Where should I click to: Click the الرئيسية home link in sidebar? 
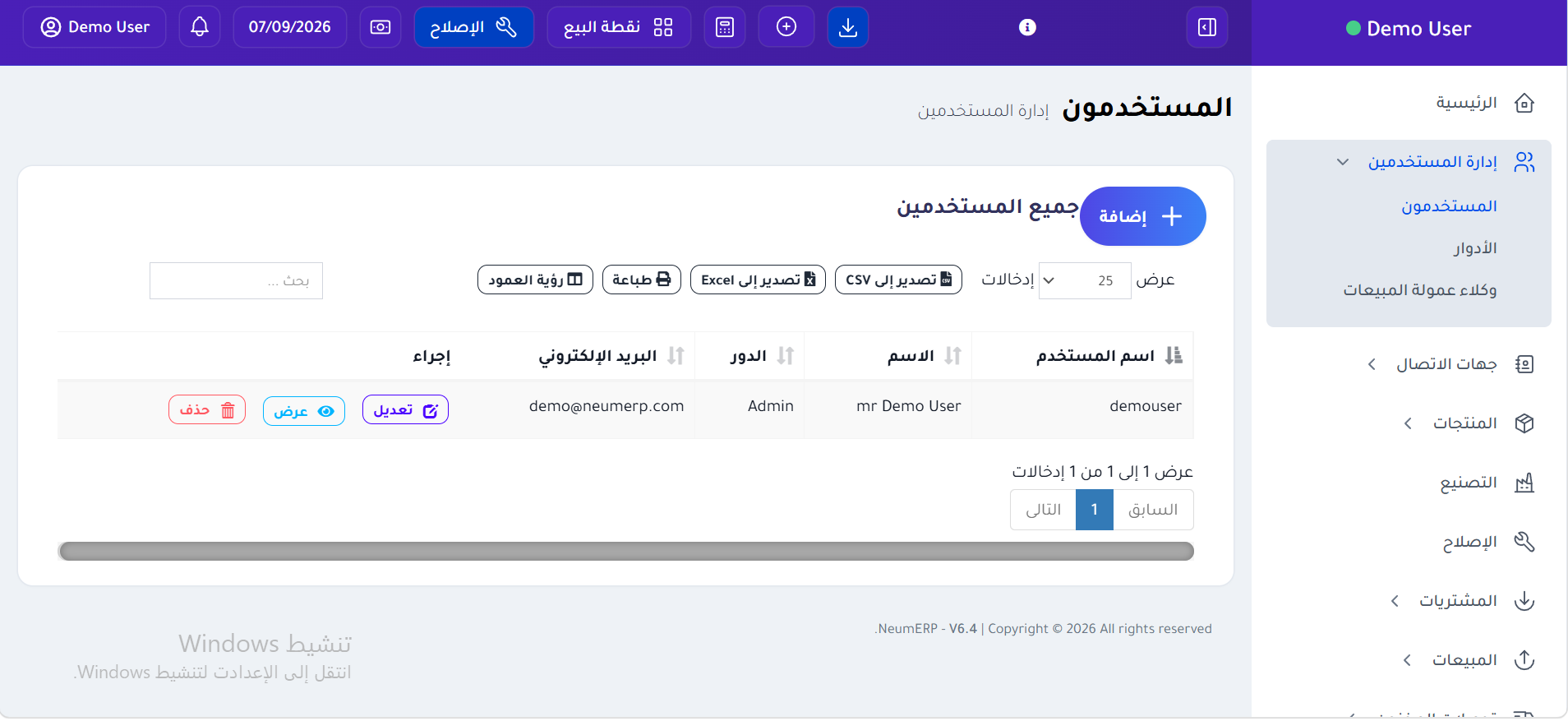1467,103
